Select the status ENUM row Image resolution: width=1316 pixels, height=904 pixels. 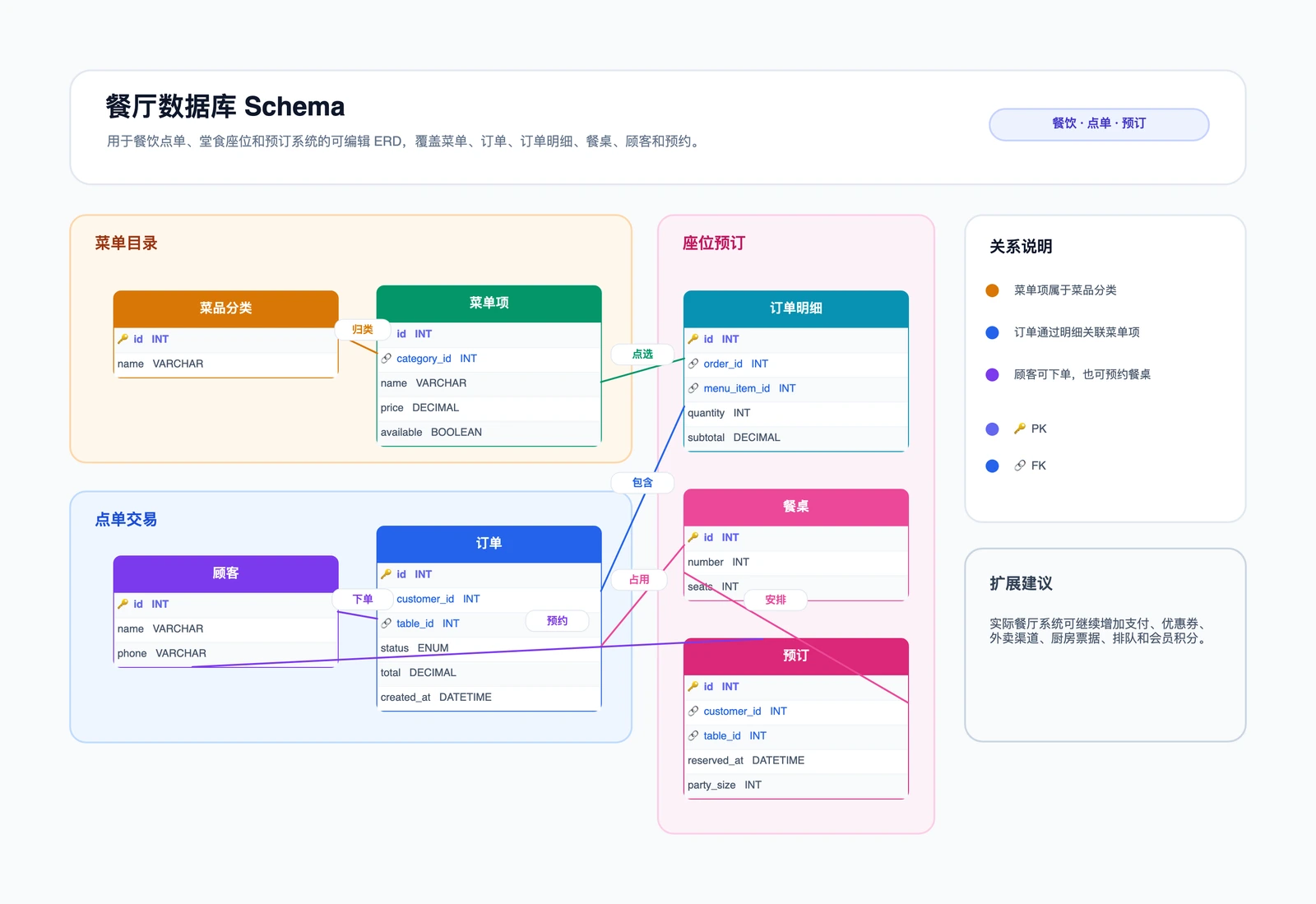(489, 648)
